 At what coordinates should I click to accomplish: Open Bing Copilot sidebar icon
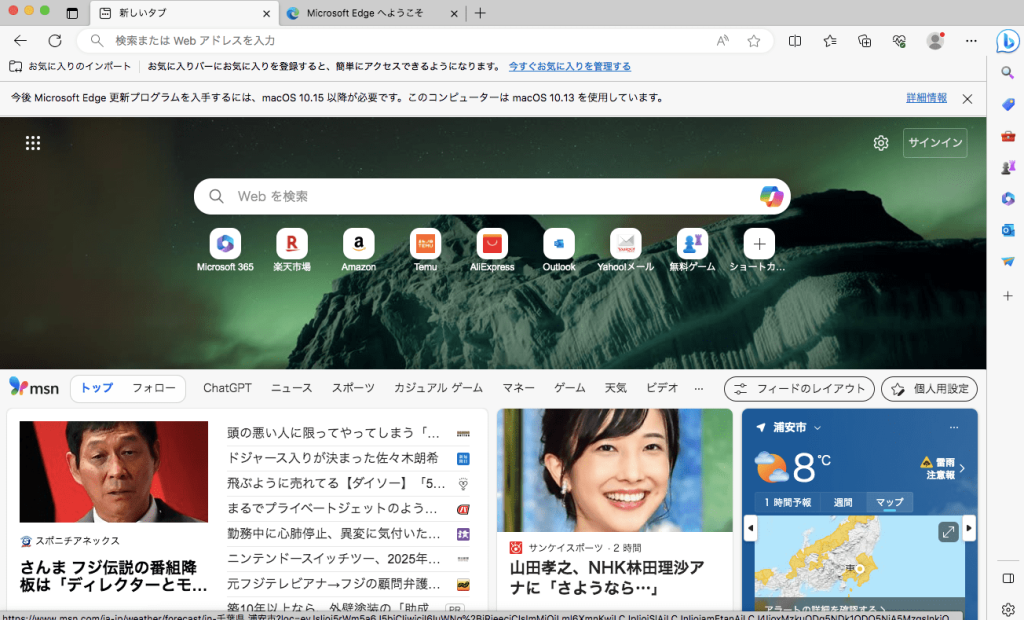1008,41
